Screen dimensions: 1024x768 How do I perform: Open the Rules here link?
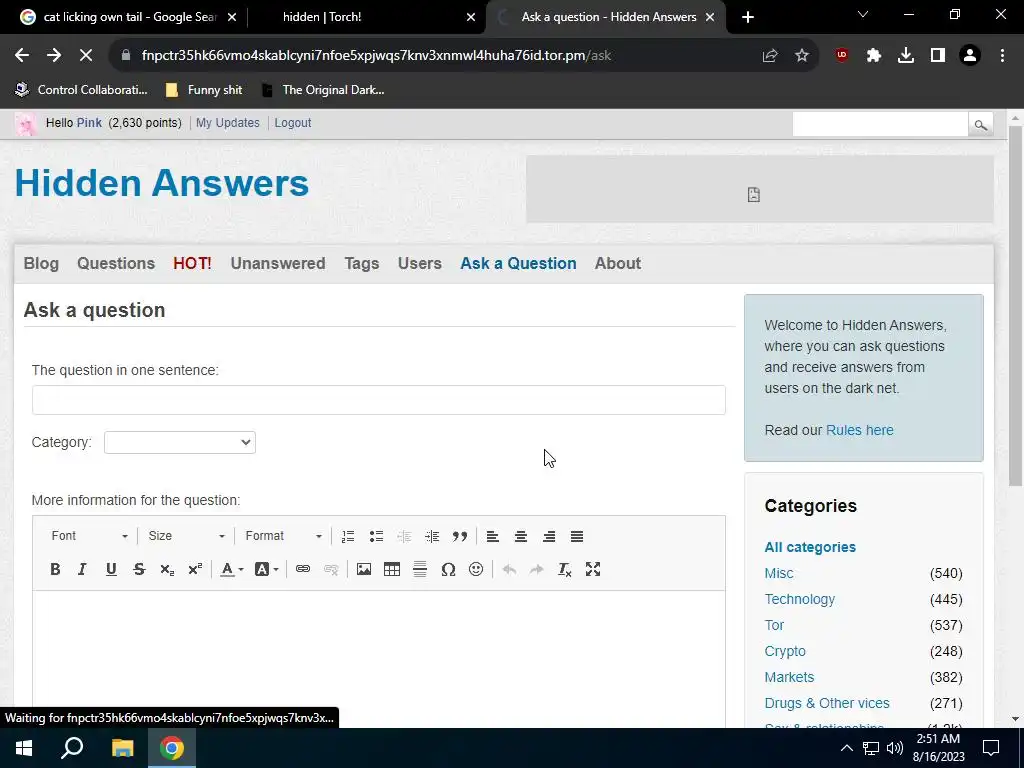coord(859,430)
